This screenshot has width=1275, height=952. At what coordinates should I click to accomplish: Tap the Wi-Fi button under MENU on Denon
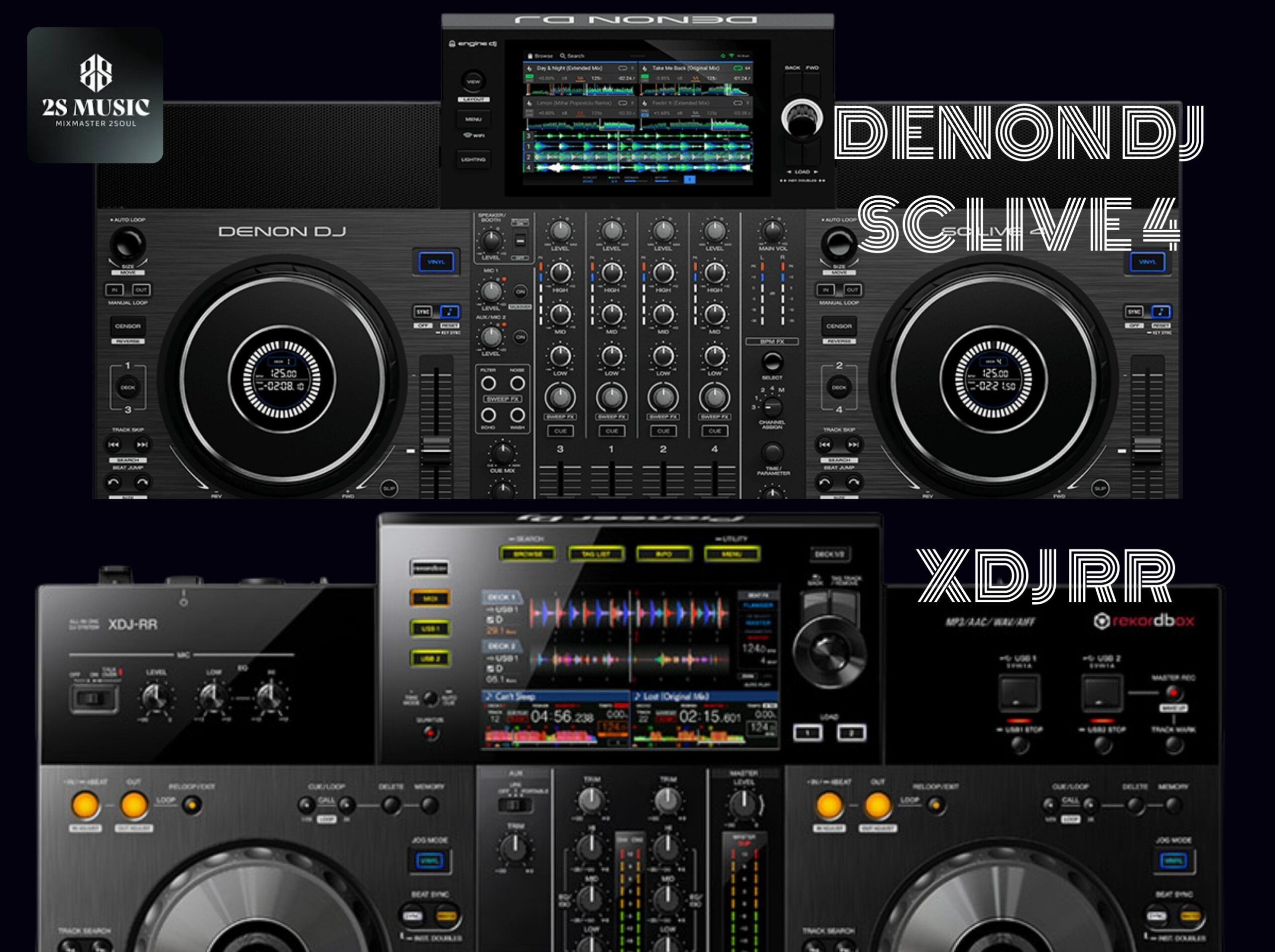(473, 136)
